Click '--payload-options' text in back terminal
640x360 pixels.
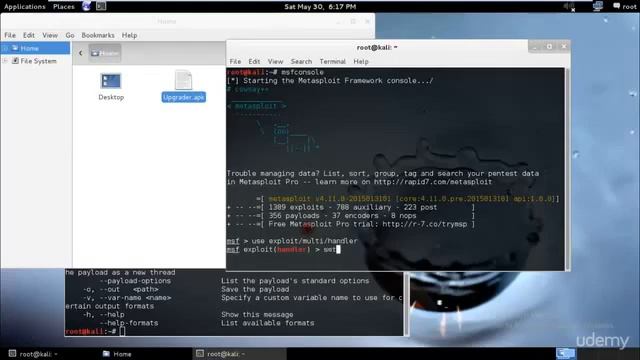[x=135, y=281]
